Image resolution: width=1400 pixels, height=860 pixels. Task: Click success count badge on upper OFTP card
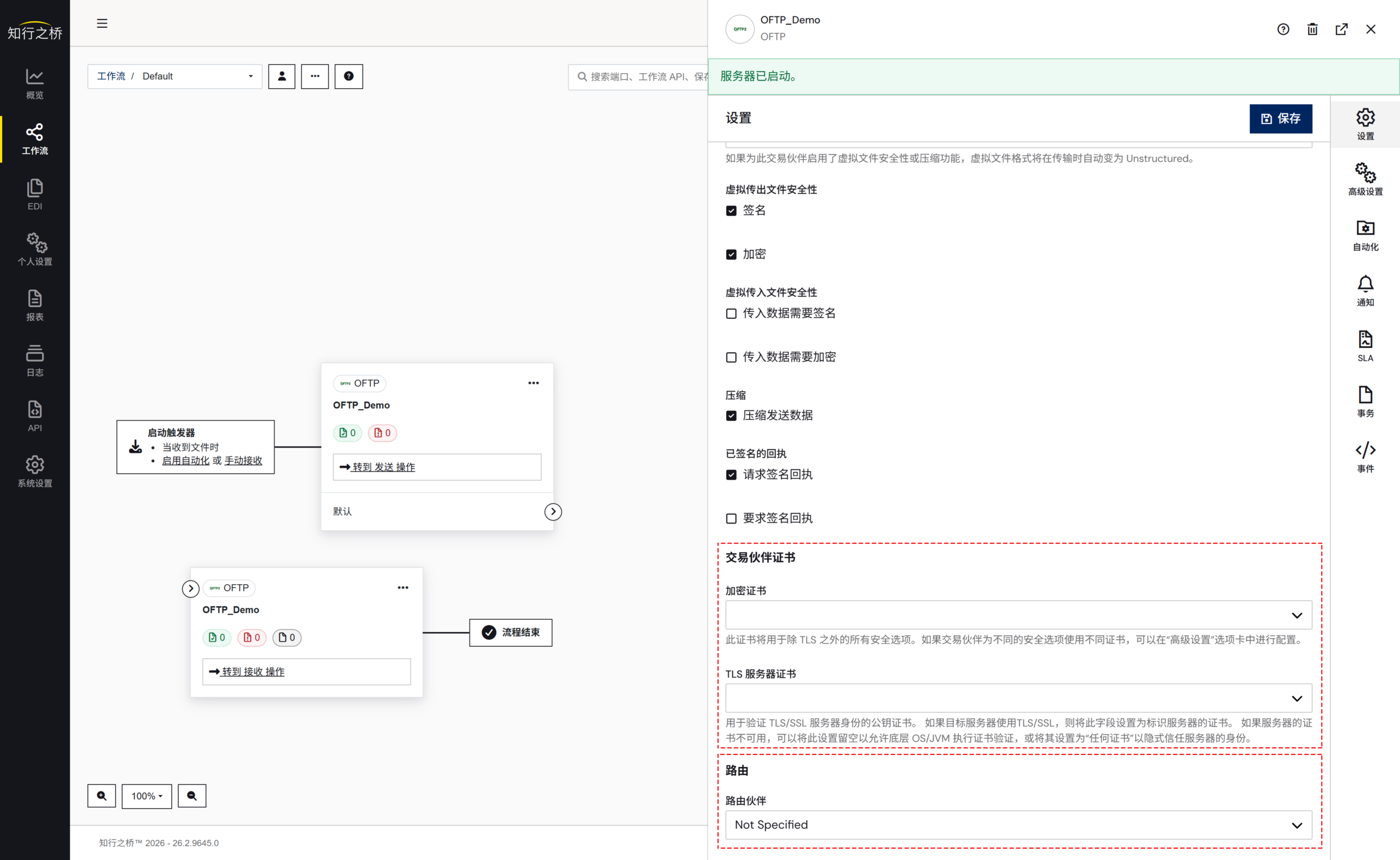[x=347, y=433]
